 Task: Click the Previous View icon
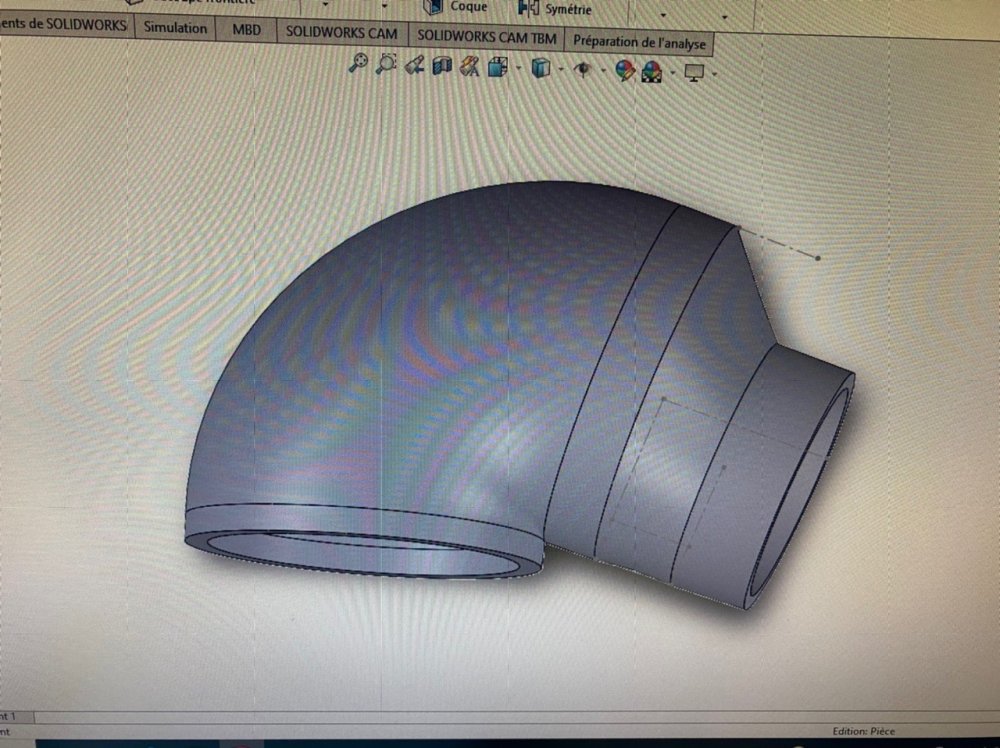pyautogui.click(x=415, y=66)
